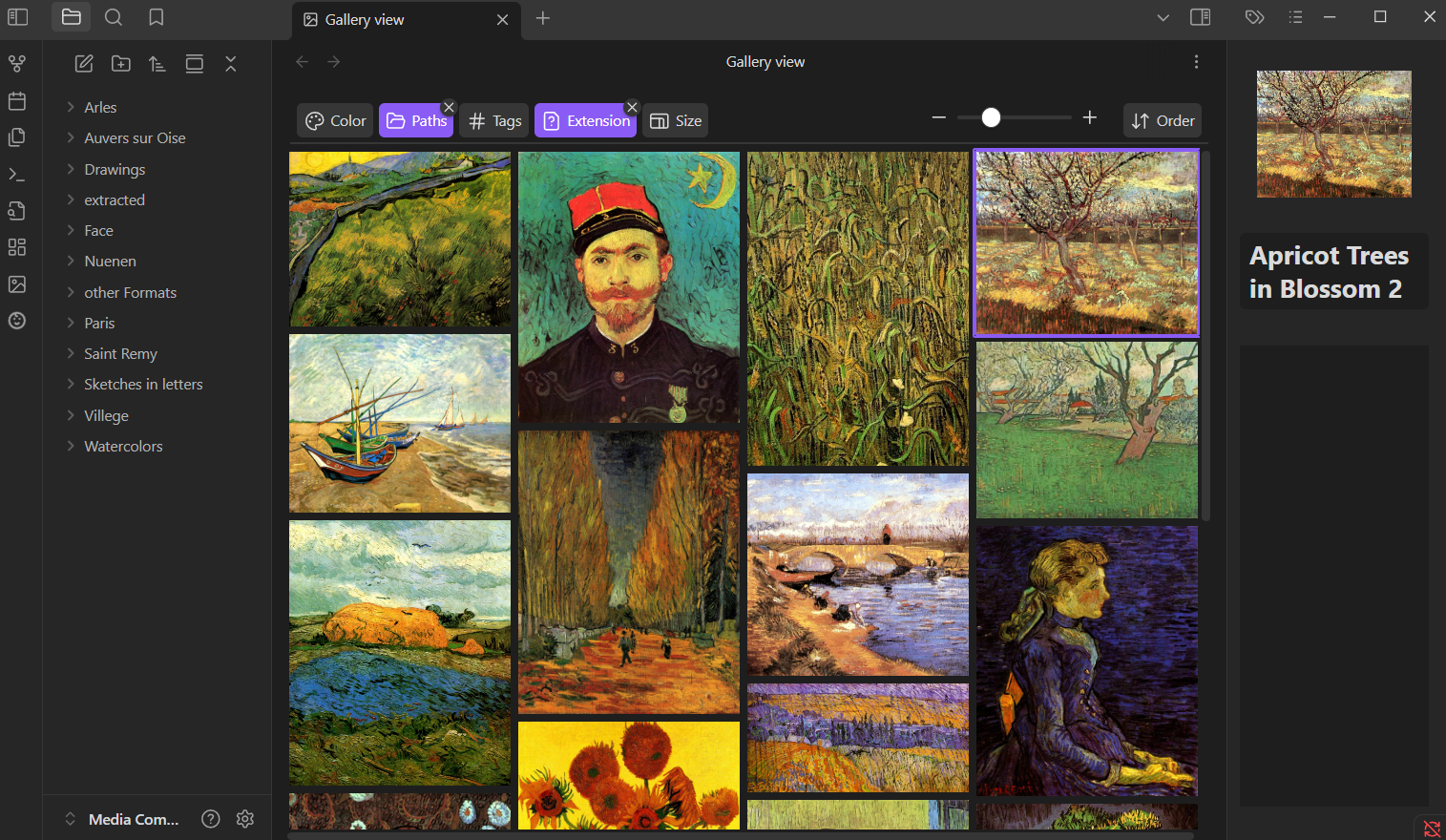
Task: Select the fishing boats on beach thumbnail
Action: [400, 423]
